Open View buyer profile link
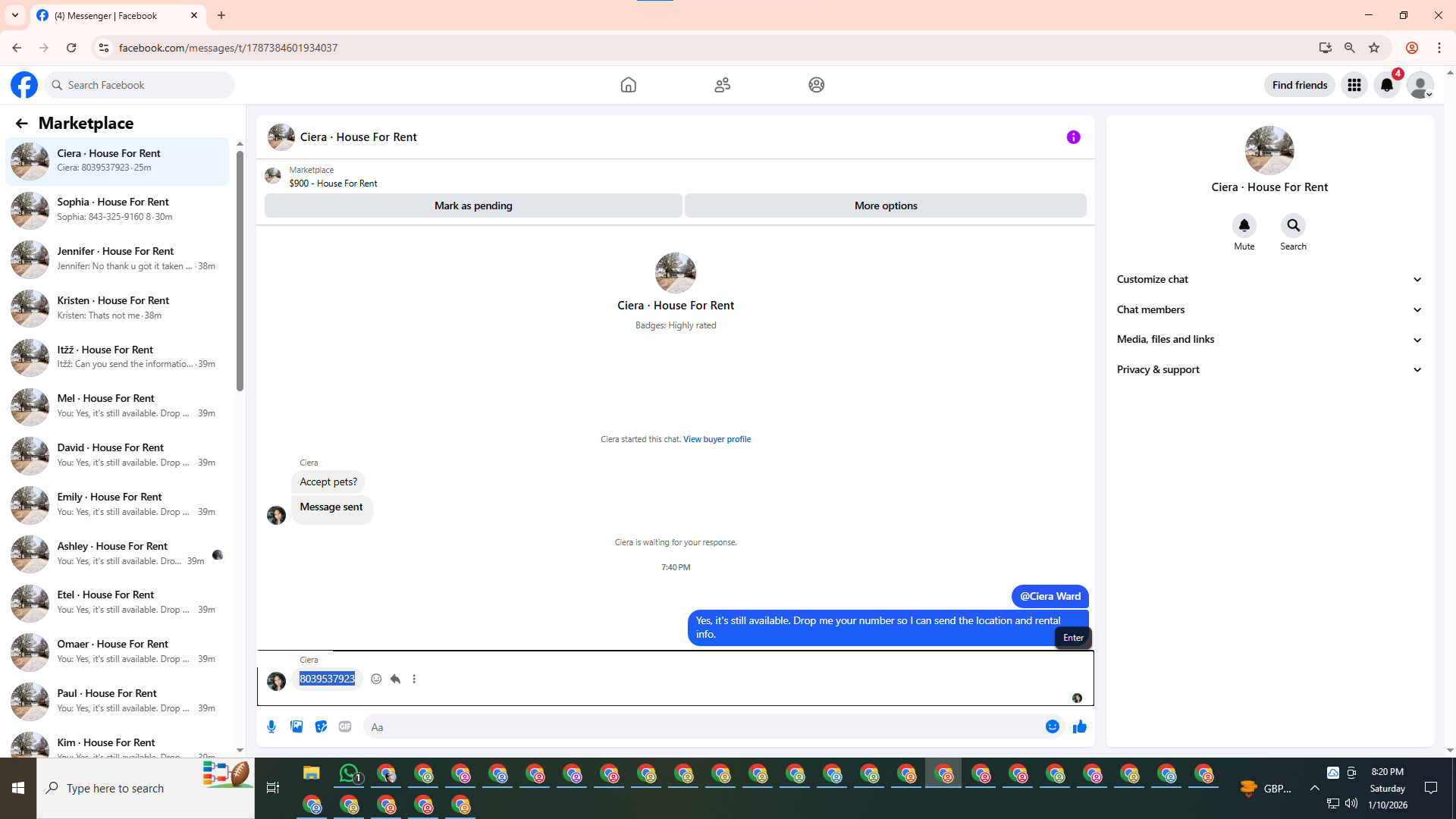 717,439
